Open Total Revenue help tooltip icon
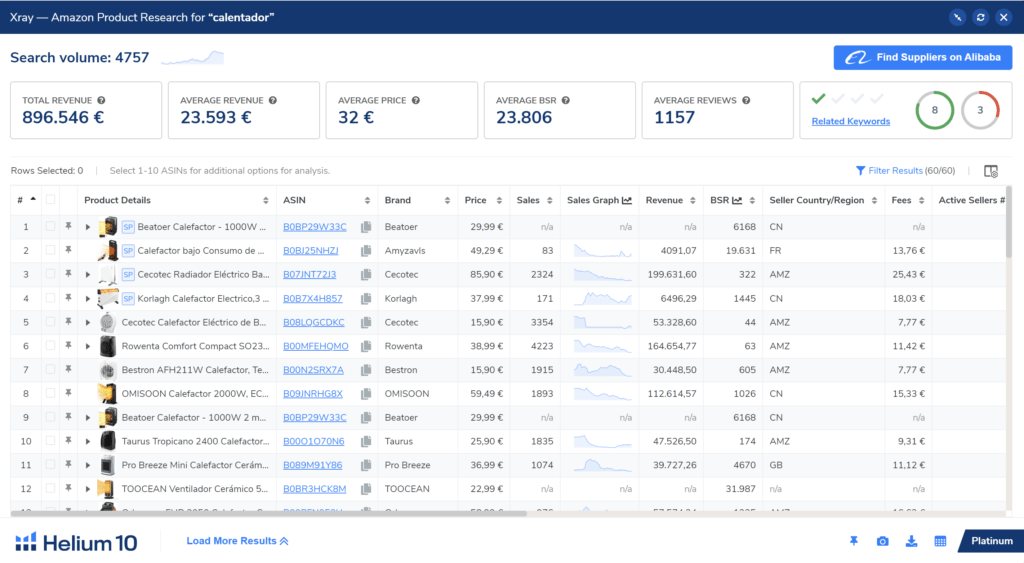The height and width of the screenshot is (563, 1024). coord(101,101)
